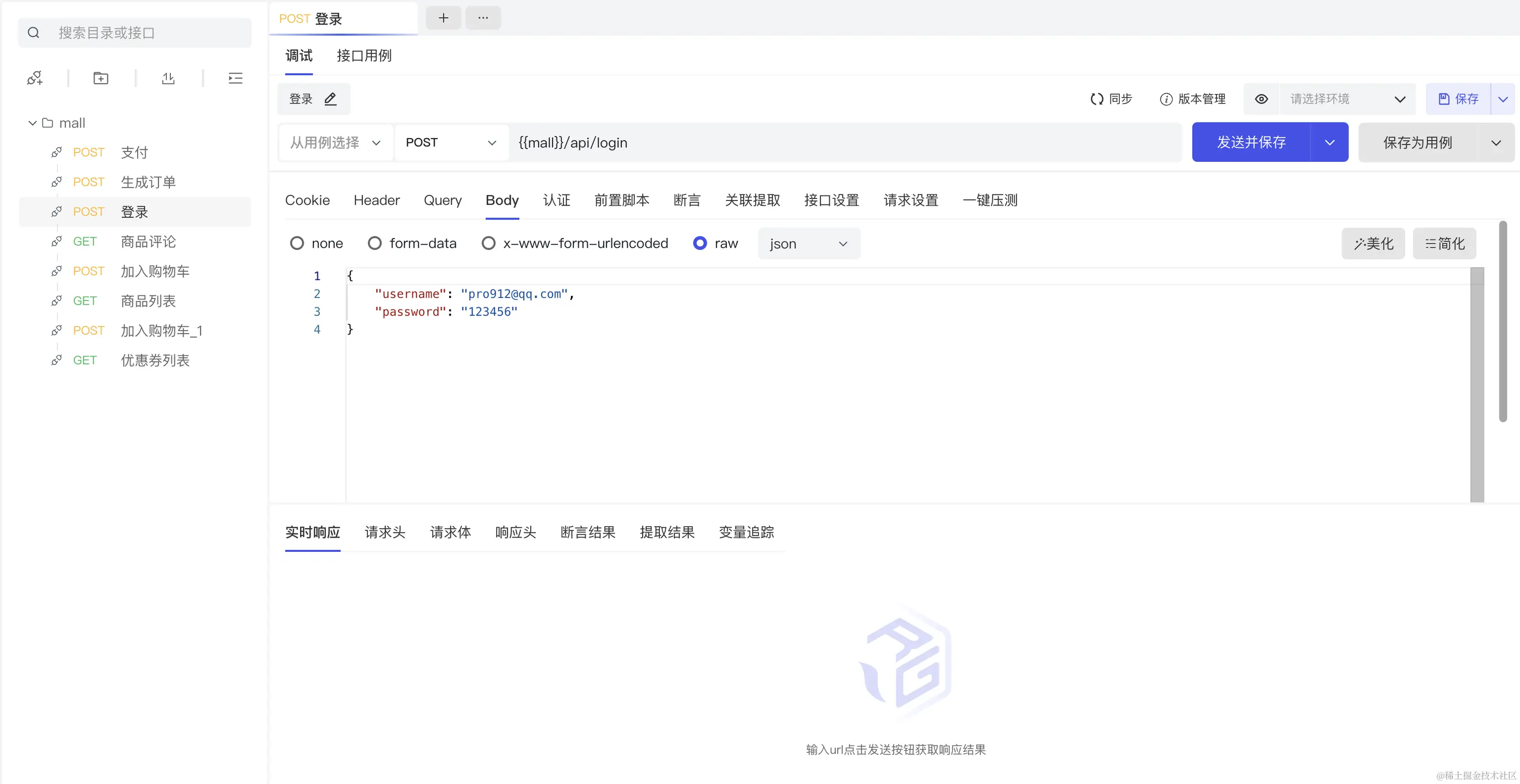Collapse the mall folder tree

tap(33, 123)
